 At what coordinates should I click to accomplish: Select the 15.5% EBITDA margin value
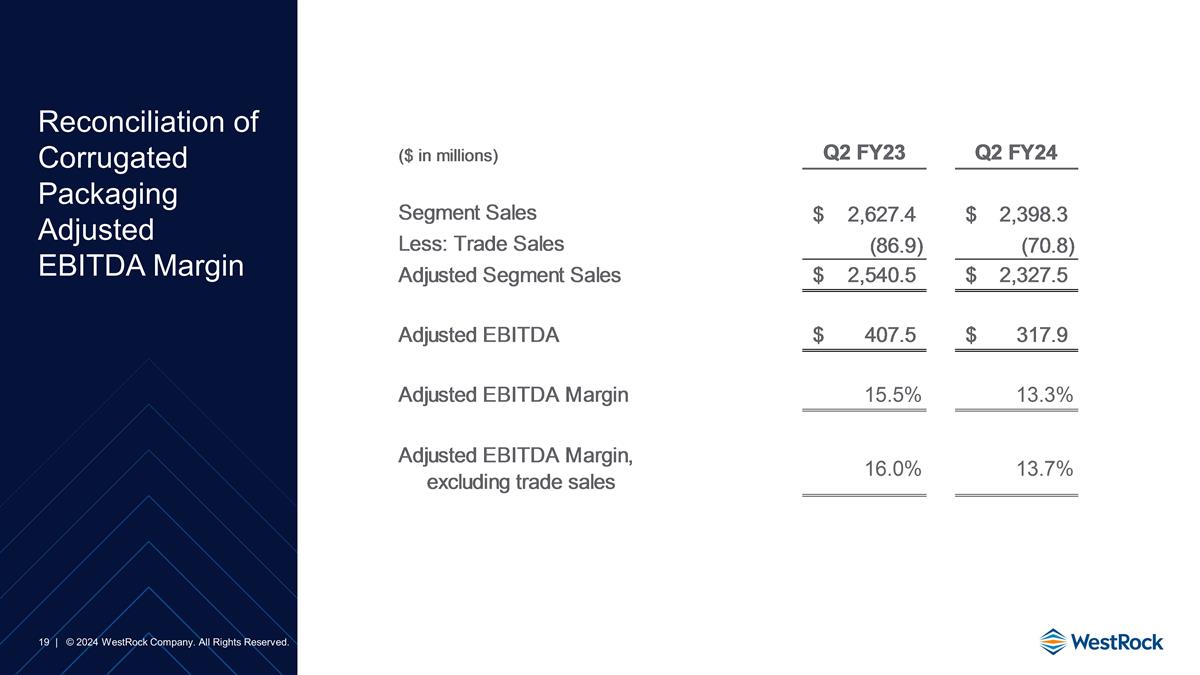coord(893,396)
